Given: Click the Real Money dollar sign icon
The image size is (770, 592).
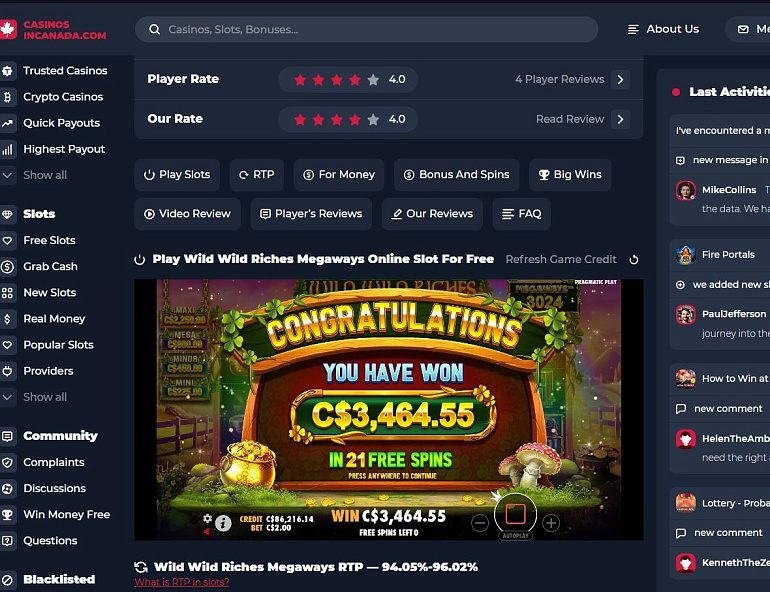Looking at the screenshot, I should (x=7, y=319).
